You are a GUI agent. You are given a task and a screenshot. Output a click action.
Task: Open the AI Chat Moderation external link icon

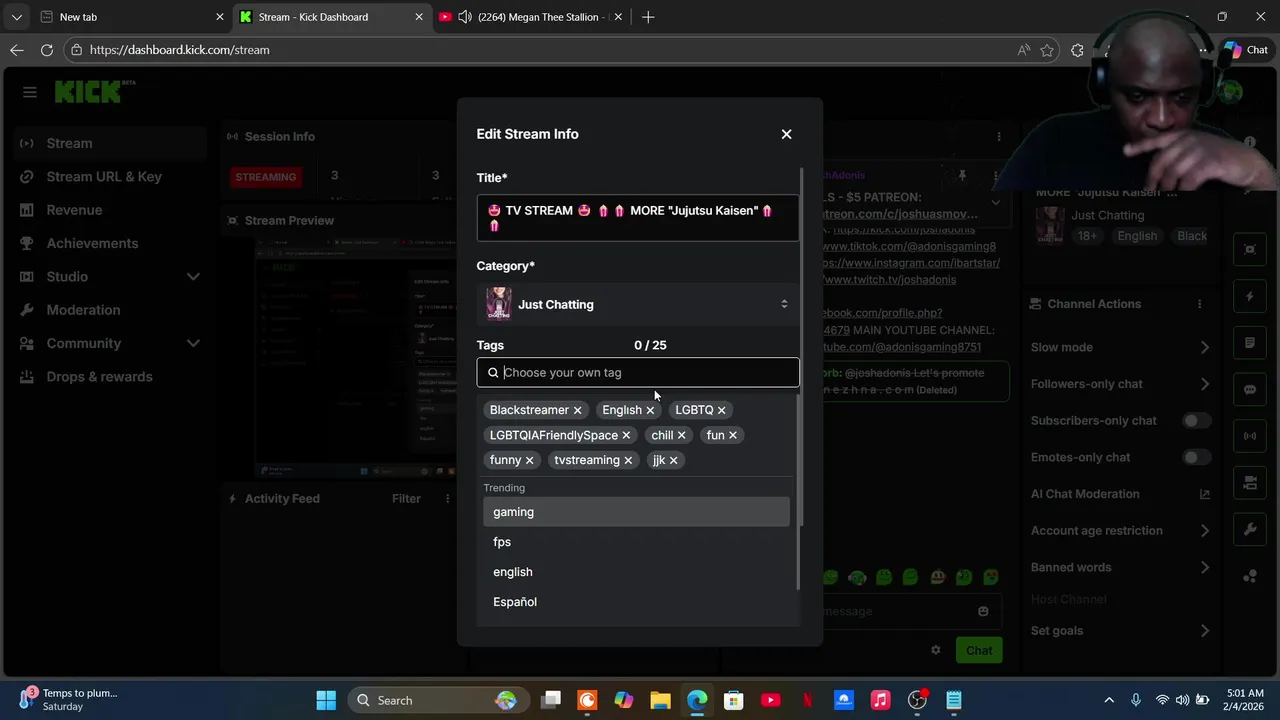point(1204,494)
